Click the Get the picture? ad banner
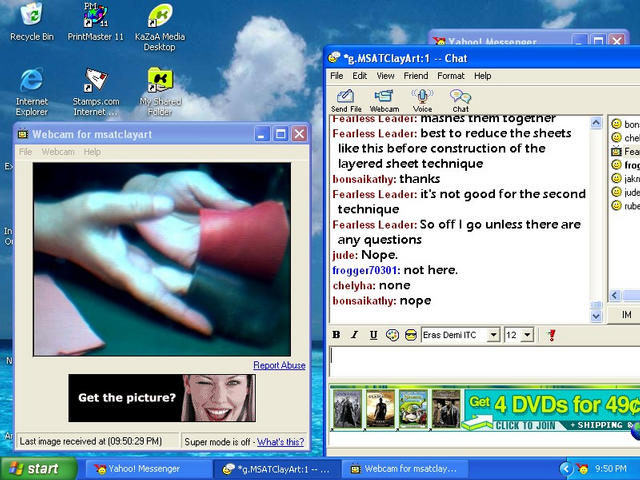The width and height of the screenshot is (640, 480). [162, 398]
